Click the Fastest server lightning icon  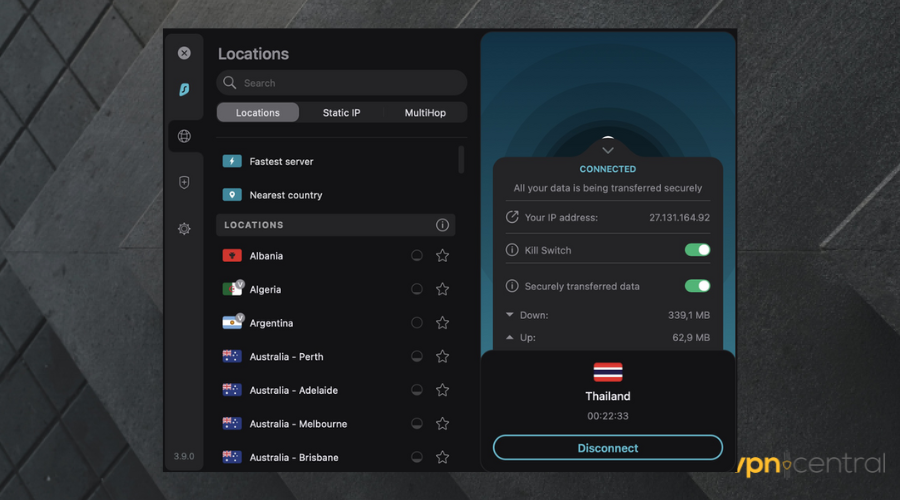[x=232, y=161]
